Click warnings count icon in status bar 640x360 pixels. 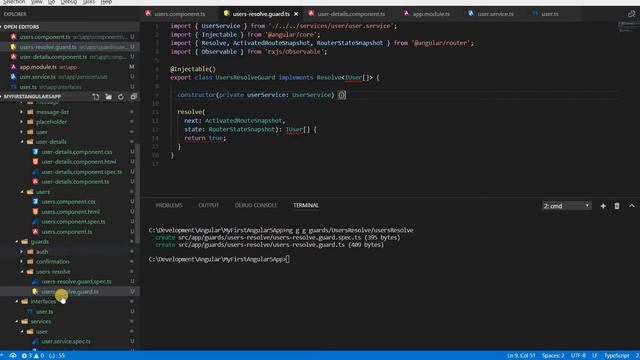tap(39, 356)
